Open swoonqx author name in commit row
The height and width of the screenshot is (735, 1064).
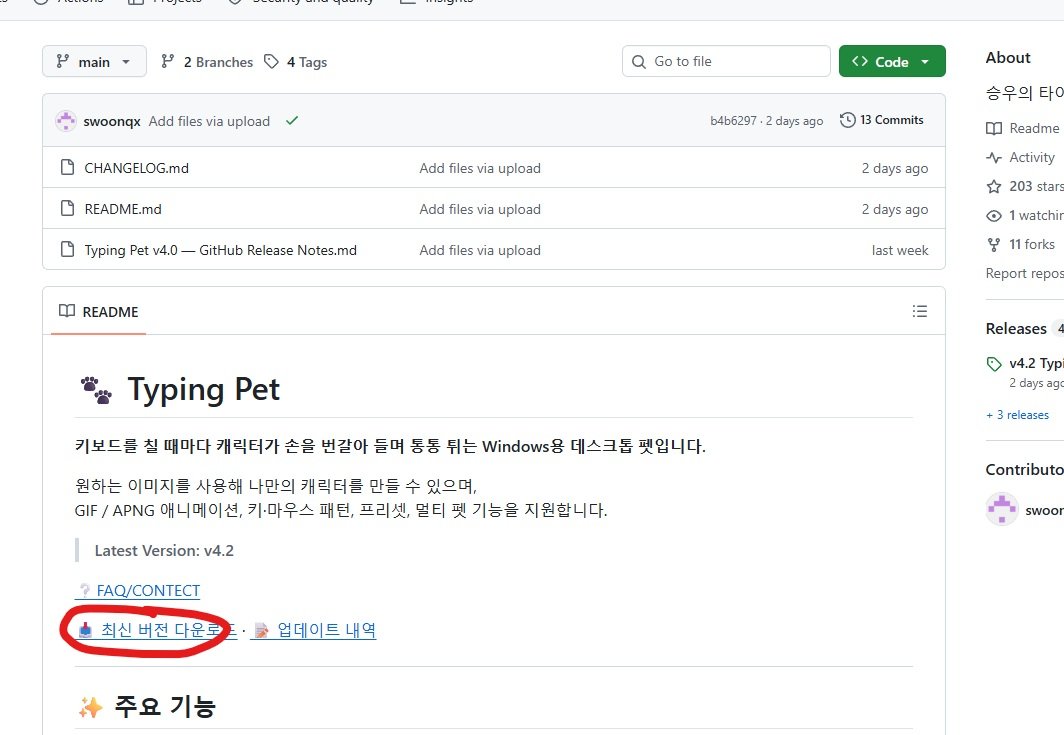(112, 121)
